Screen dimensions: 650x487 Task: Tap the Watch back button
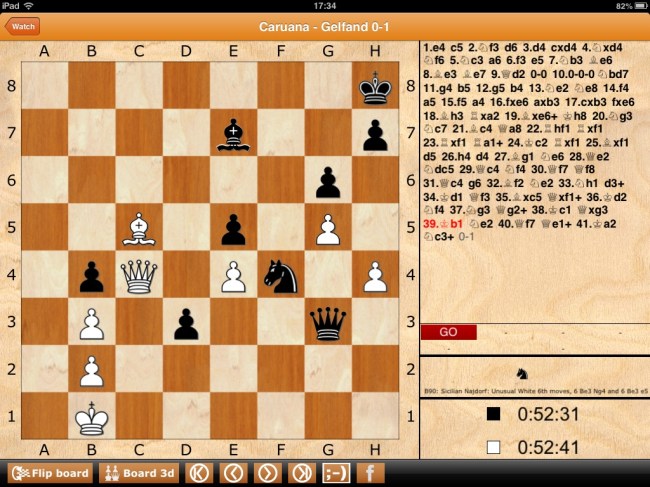(x=22, y=26)
